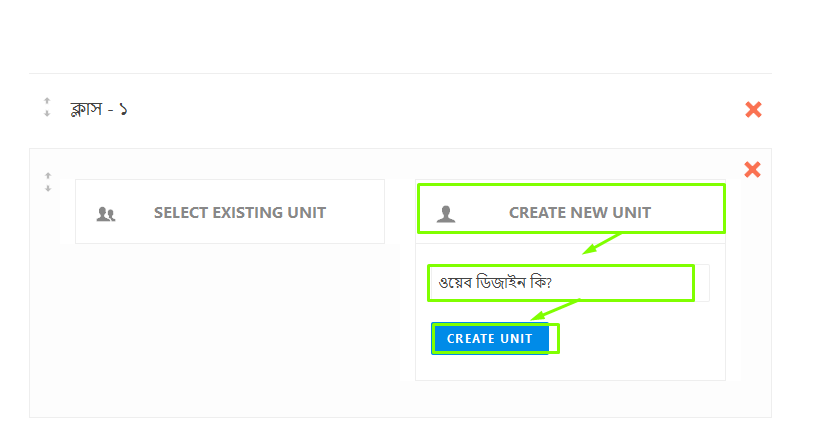Focus the unit title field with ওয়েব ডিজাইন কি?

coord(568,283)
